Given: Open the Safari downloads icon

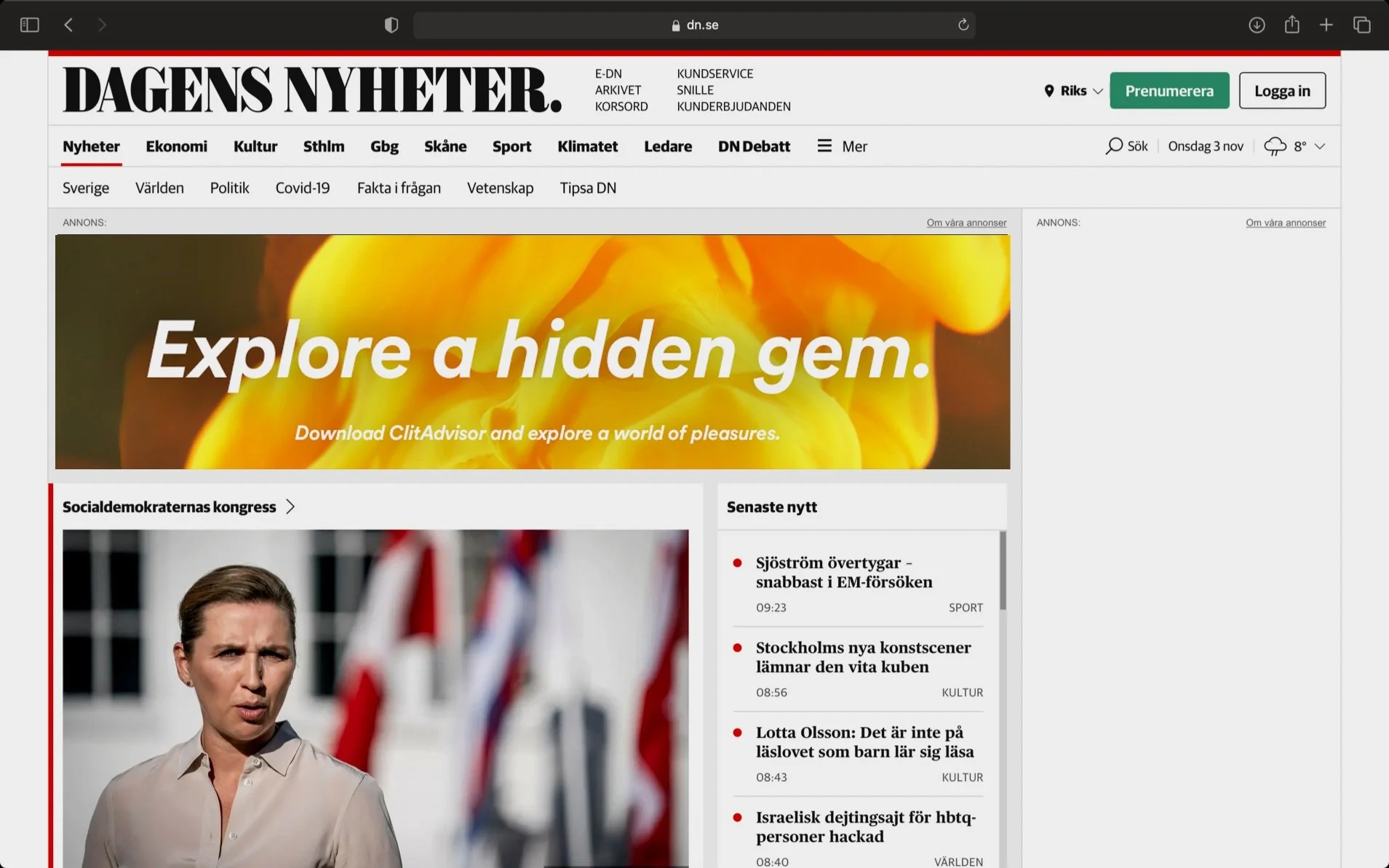Looking at the screenshot, I should coord(1257,25).
